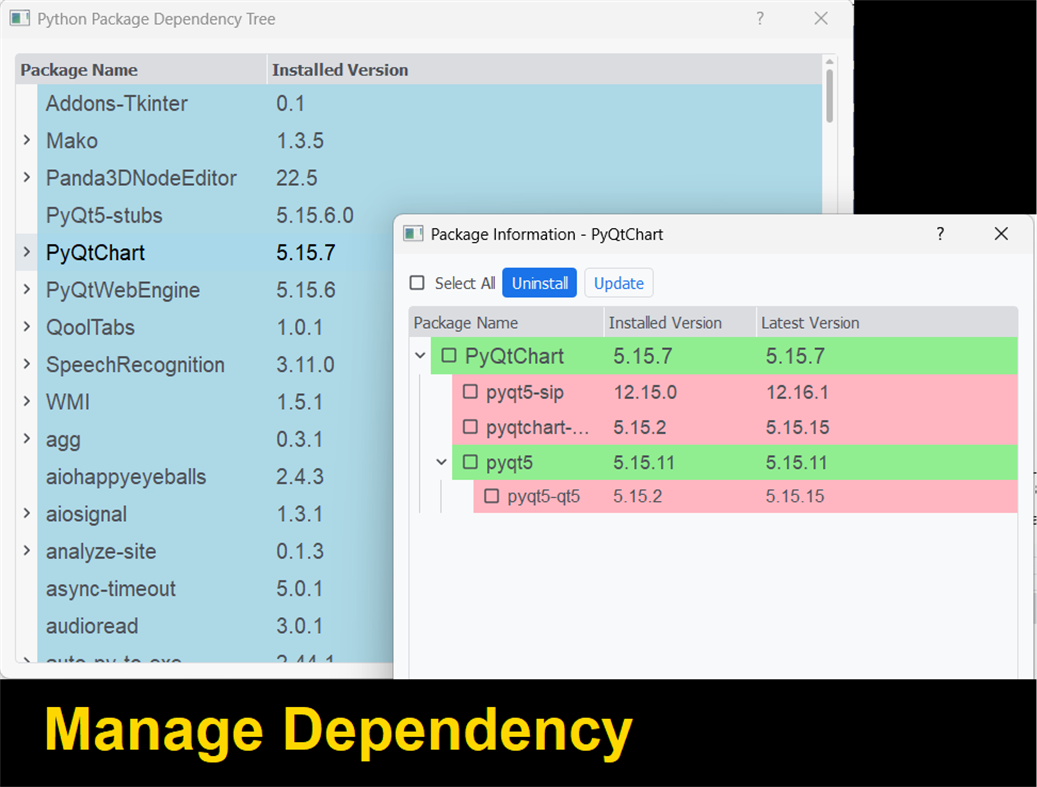Click Installed Version header in Package Information
This screenshot has width=1037, height=787.
681,323
